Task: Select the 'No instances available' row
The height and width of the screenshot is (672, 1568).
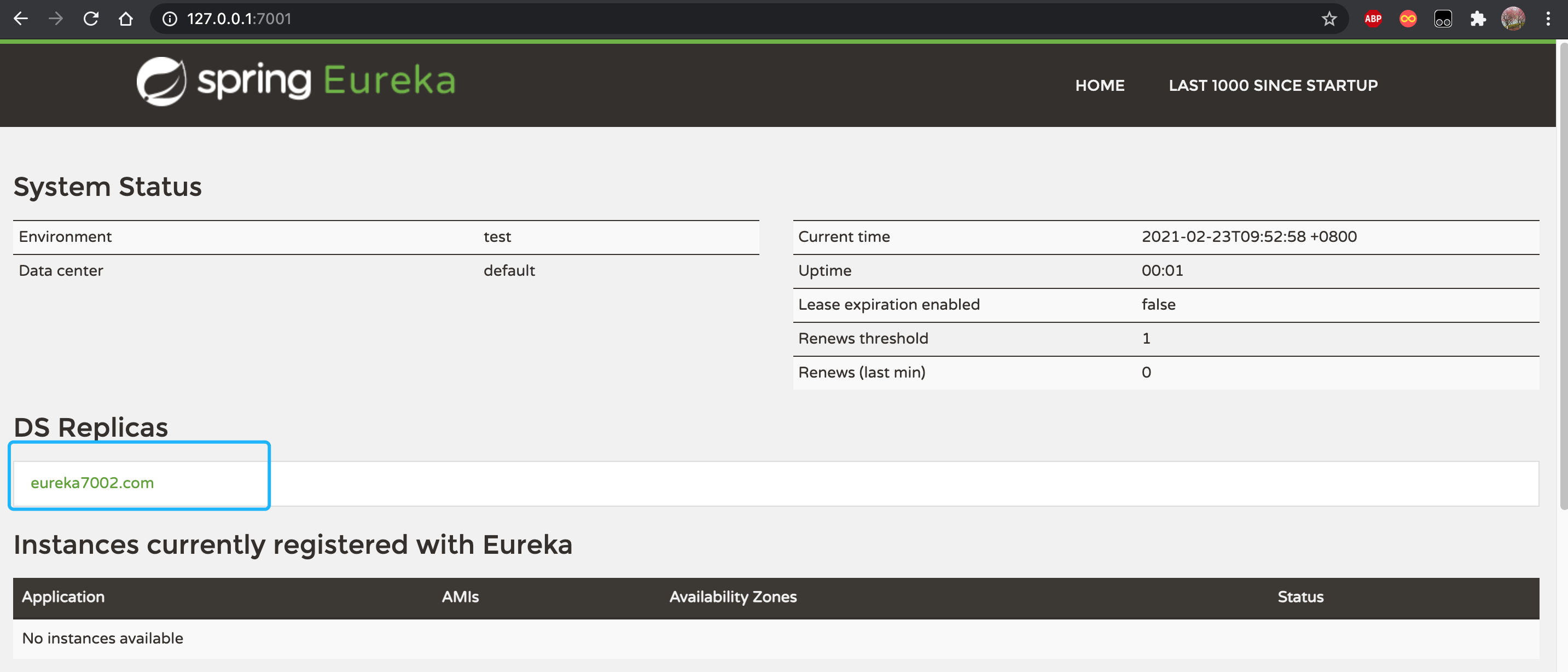Action: pyautogui.click(x=776, y=639)
